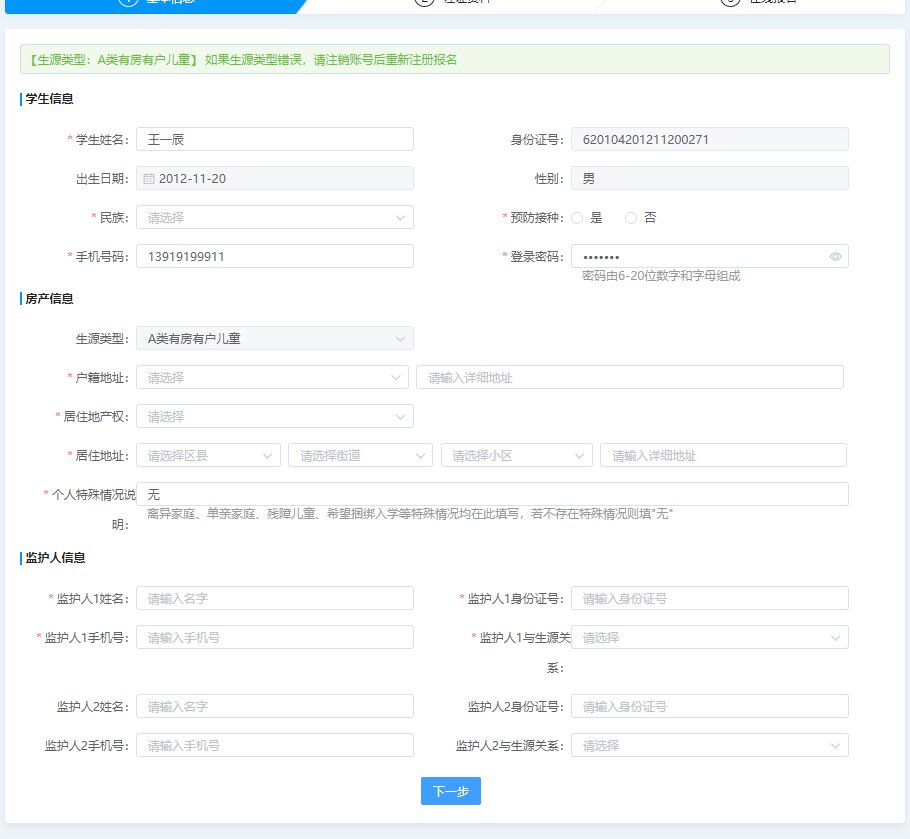
Task: Open the 监护人2与生源关系 dropdown
Action: (x=709, y=745)
